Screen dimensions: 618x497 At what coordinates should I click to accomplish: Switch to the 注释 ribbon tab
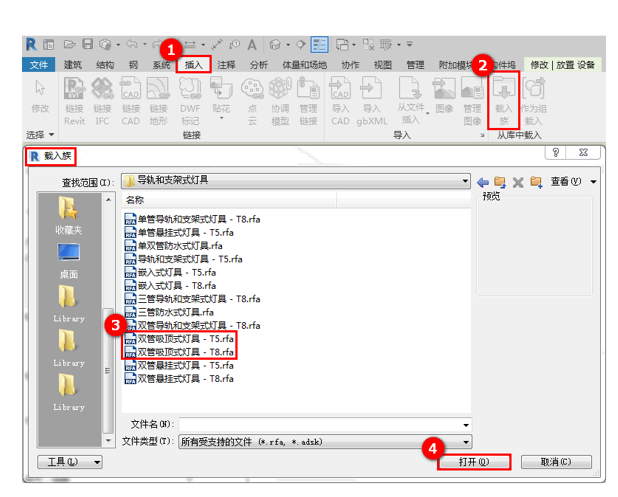[226, 65]
